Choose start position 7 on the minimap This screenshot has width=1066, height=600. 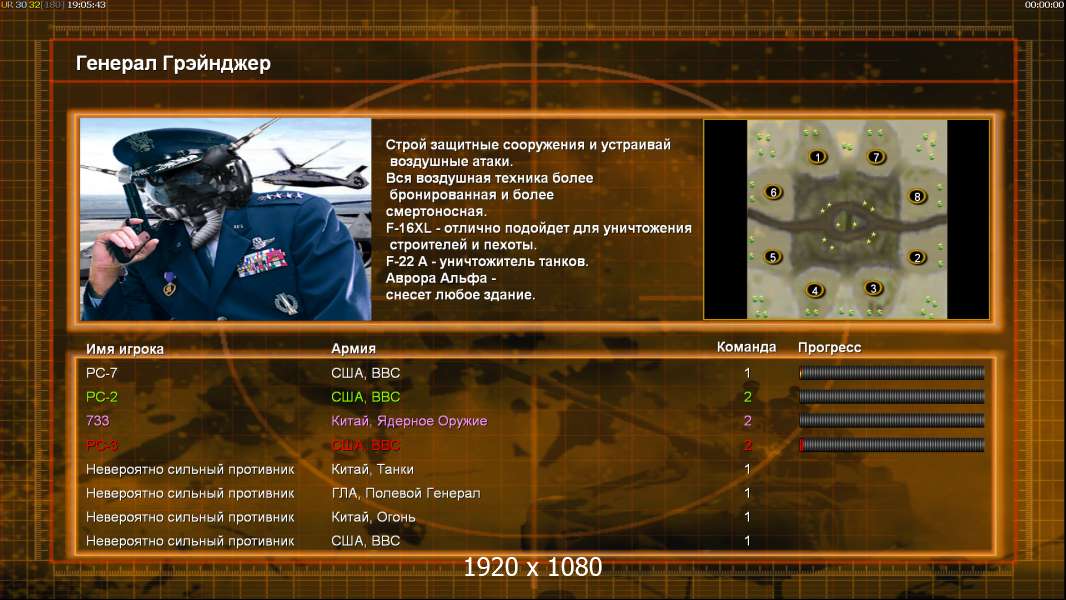(876, 157)
